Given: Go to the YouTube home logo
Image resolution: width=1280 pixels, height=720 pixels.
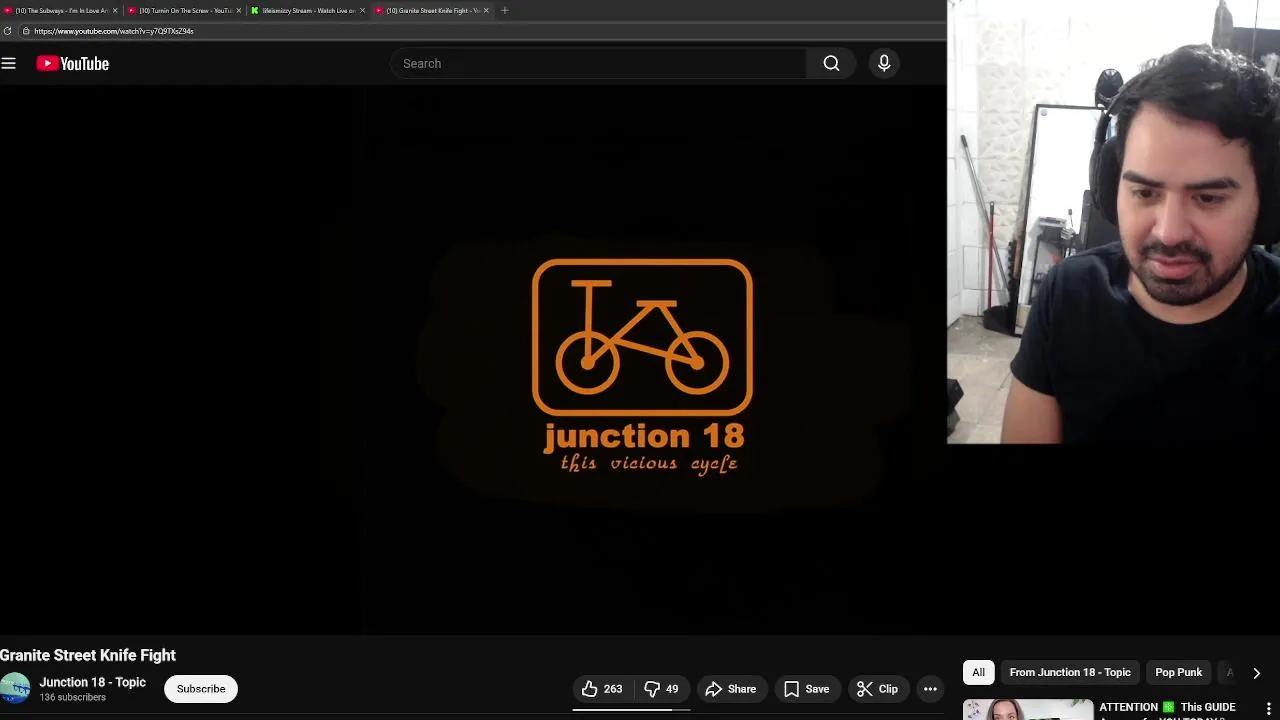Looking at the screenshot, I should (x=72, y=63).
